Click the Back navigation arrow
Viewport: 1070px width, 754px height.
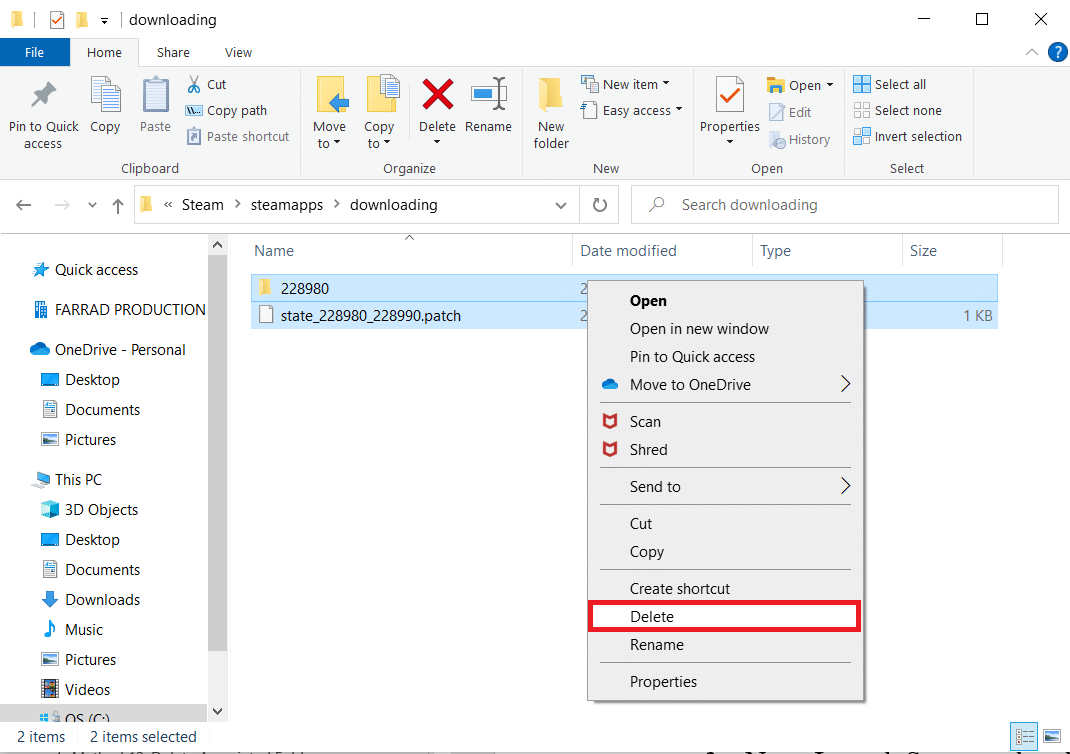coord(24,205)
